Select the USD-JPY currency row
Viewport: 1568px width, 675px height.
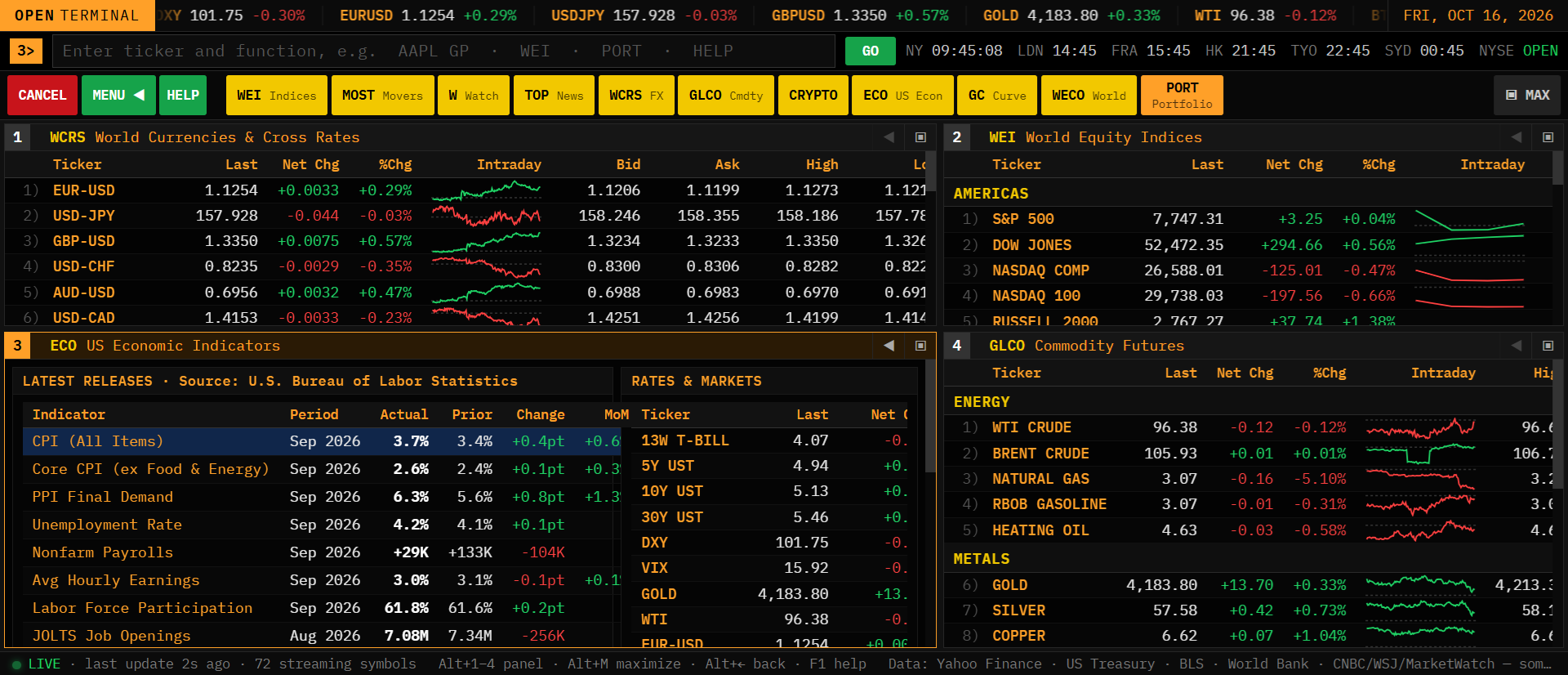[465, 216]
